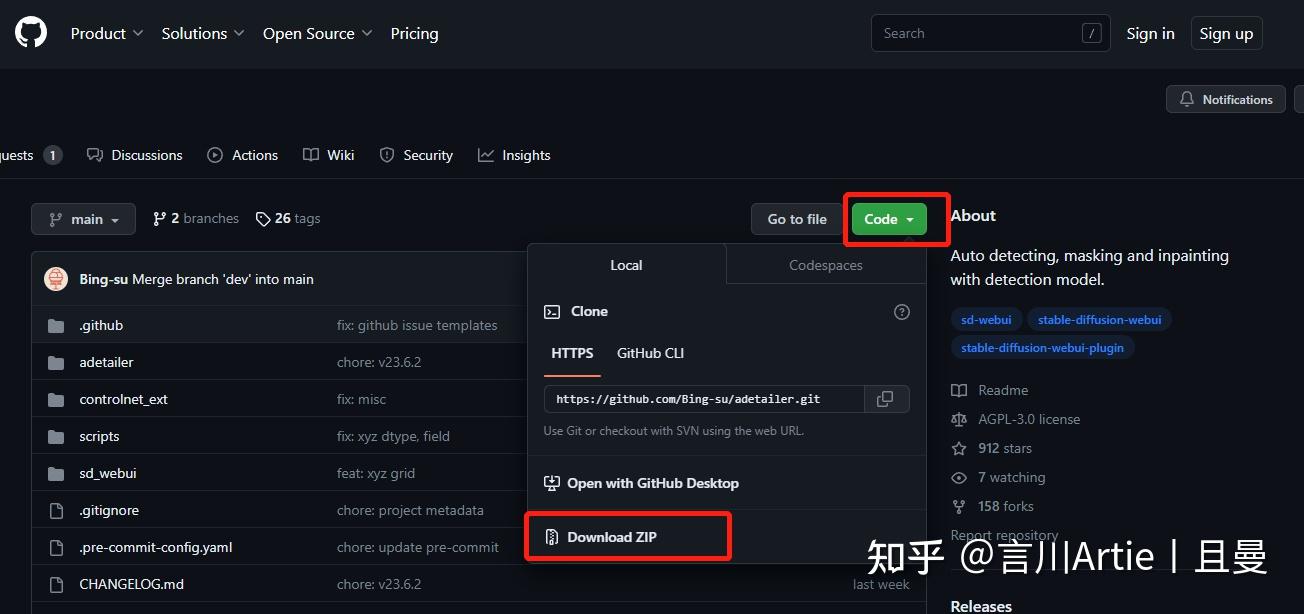Image resolution: width=1304 pixels, height=614 pixels.
Task: Click Download ZIP
Action: tap(600, 537)
